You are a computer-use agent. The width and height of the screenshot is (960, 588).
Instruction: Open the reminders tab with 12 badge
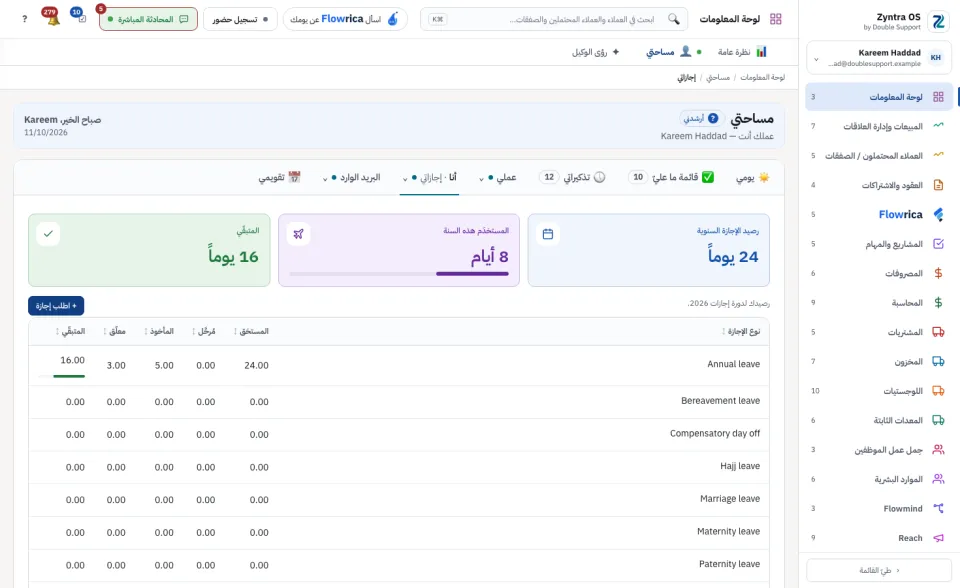coord(572,178)
